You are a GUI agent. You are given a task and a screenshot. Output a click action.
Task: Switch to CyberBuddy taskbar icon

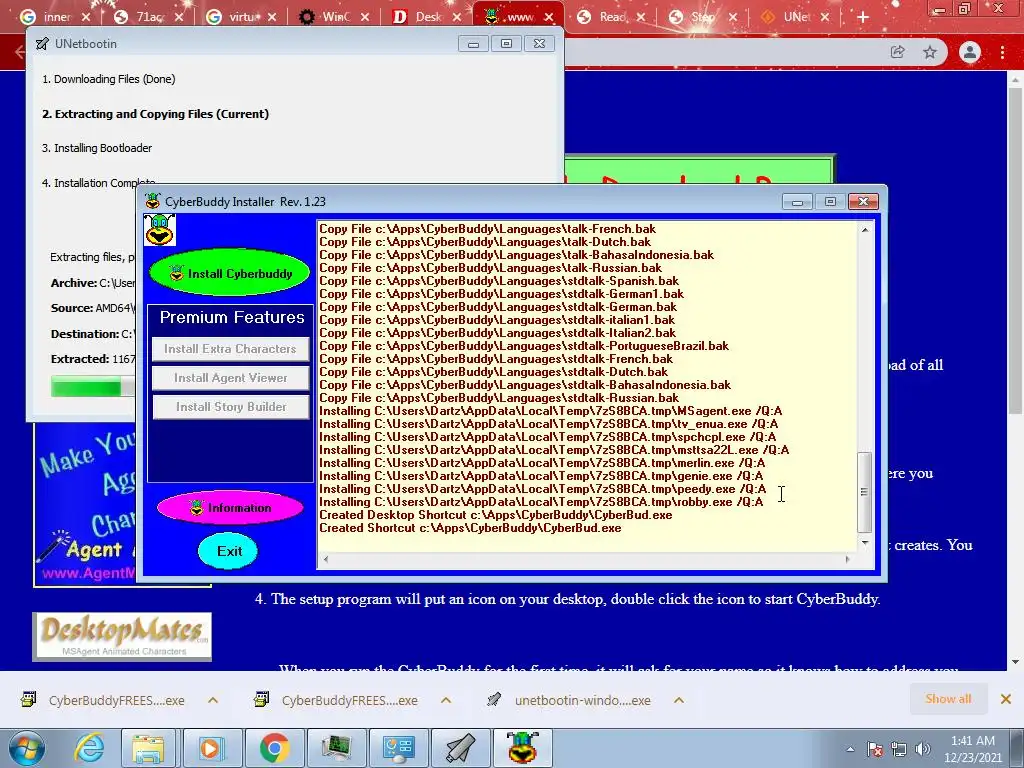(x=522, y=748)
